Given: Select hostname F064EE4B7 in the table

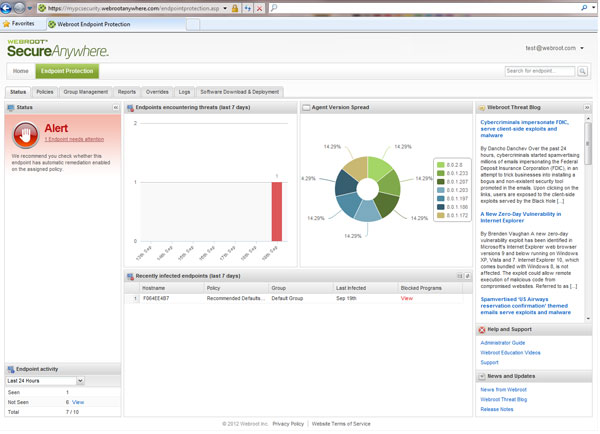Looking at the screenshot, I should click(156, 298).
